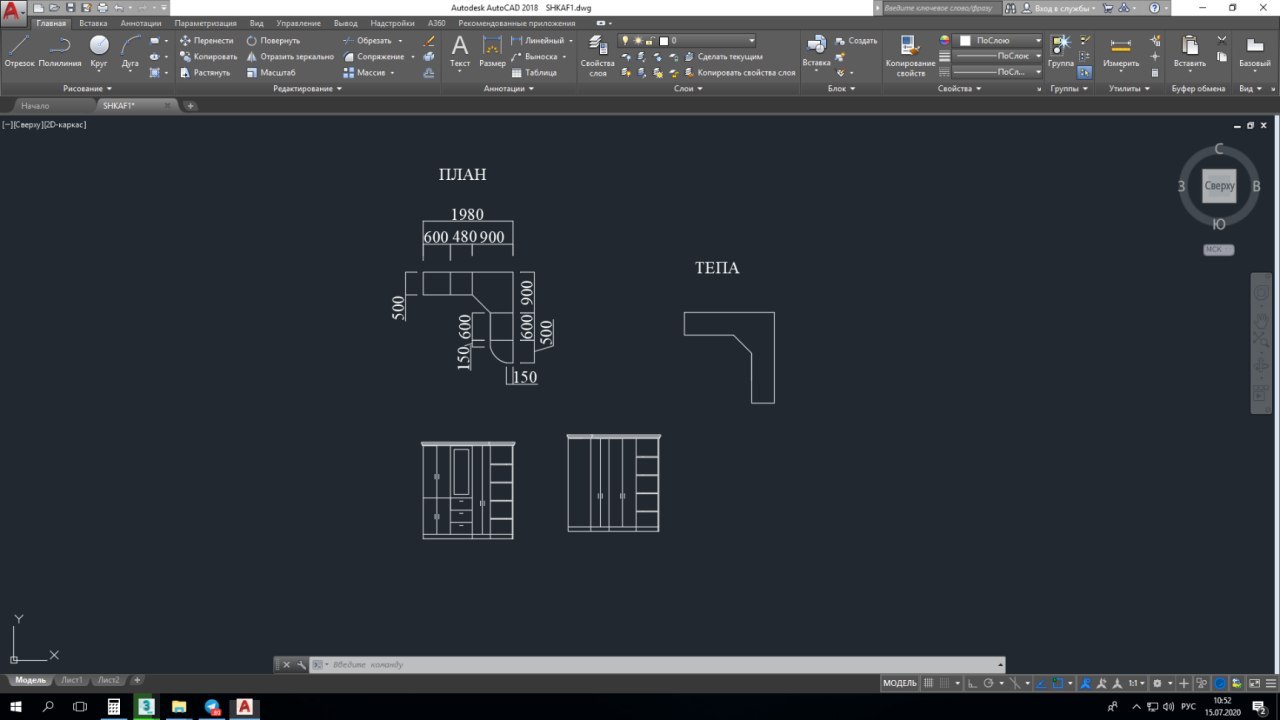
Task: Open the ПоСлою color dropdown
Action: pos(1001,41)
